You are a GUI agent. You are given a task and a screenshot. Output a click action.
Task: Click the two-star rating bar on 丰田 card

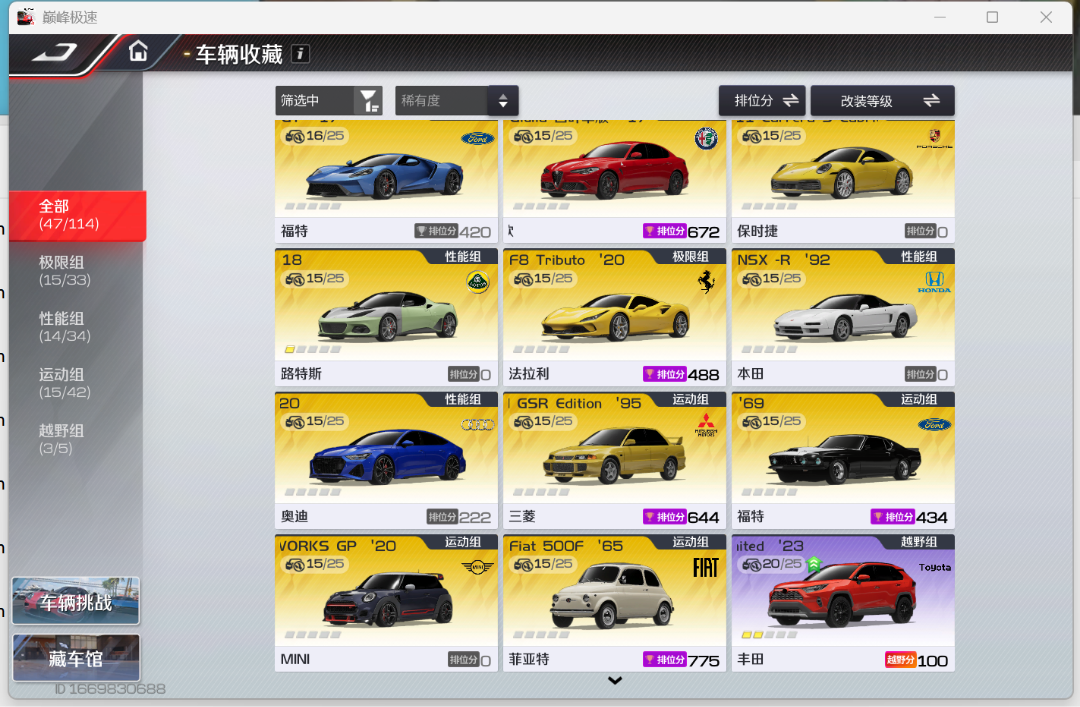pos(769,635)
